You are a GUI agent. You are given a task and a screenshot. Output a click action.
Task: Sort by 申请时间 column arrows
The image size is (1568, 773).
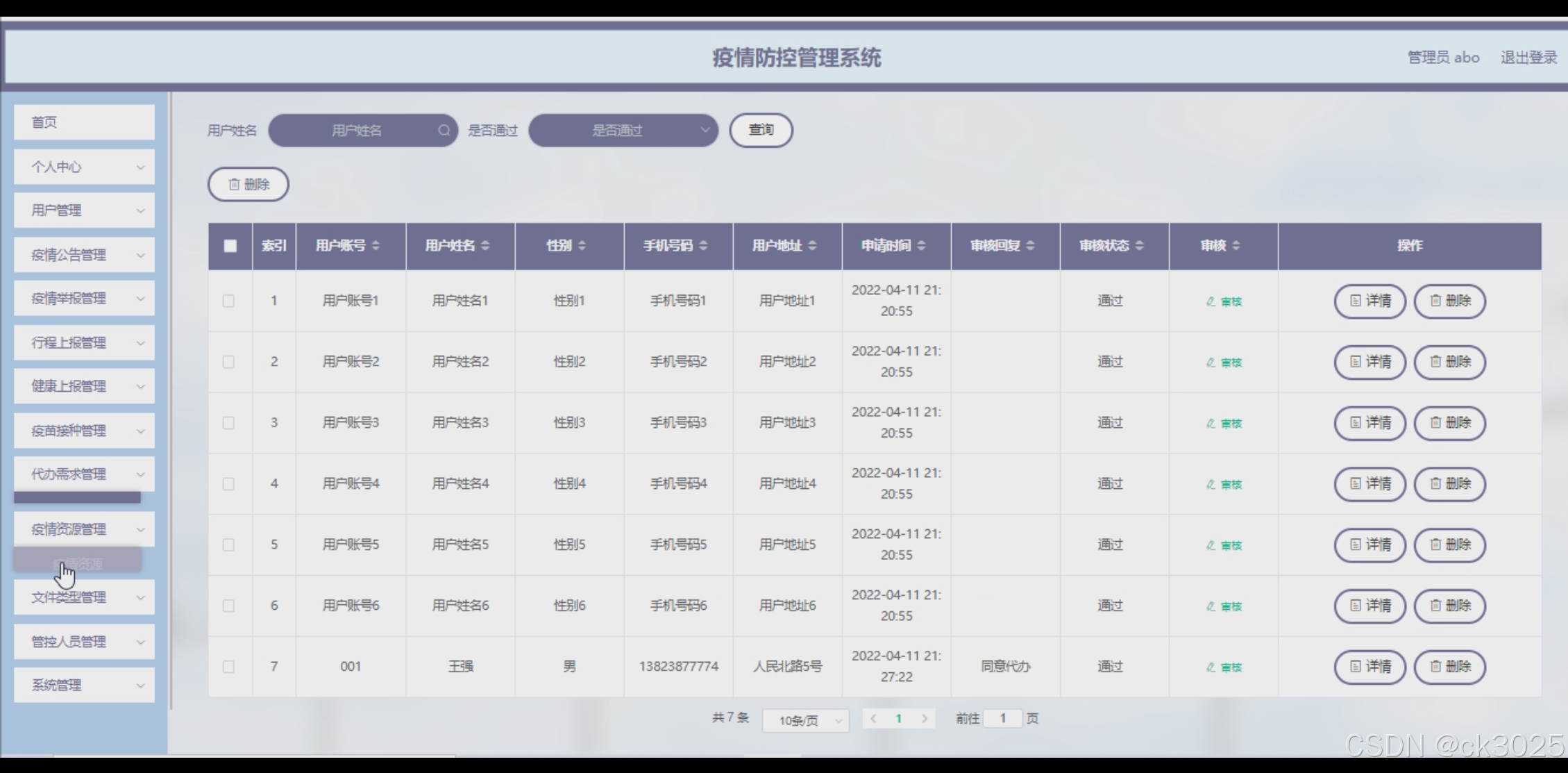click(x=921, y=246)
